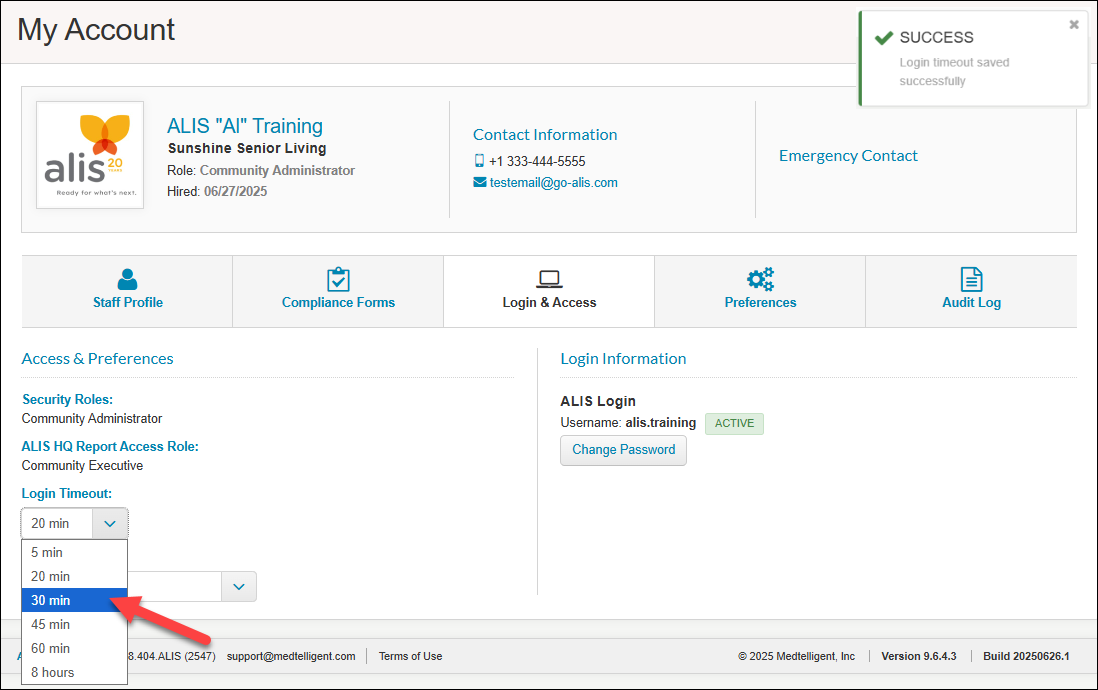Select the highlighted 30 min option
Viewport: 1098px width, 690px height.
click(74, 600)
